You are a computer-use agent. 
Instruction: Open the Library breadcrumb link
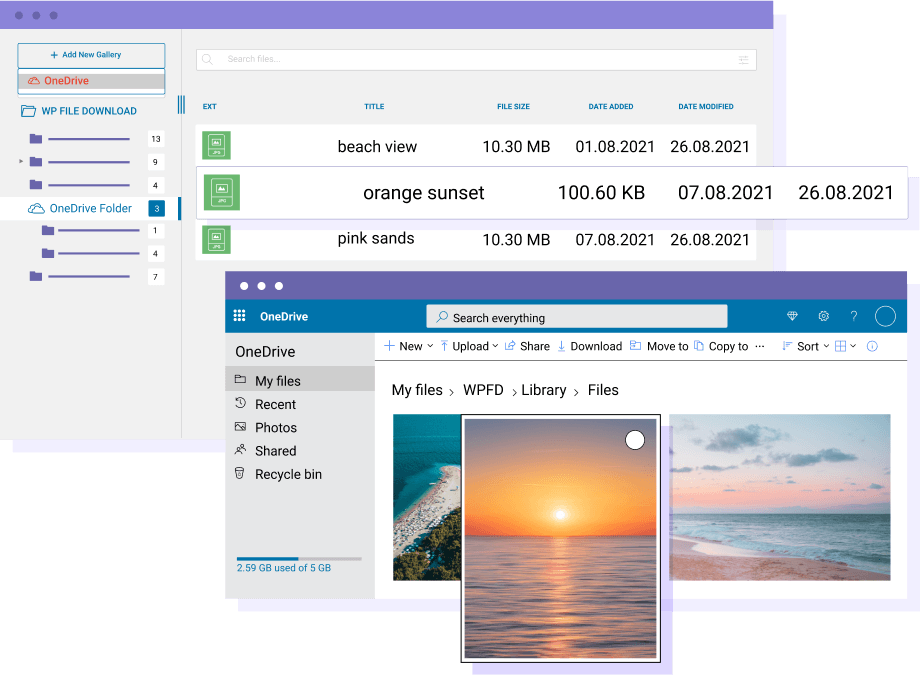[x=543, y=390]
